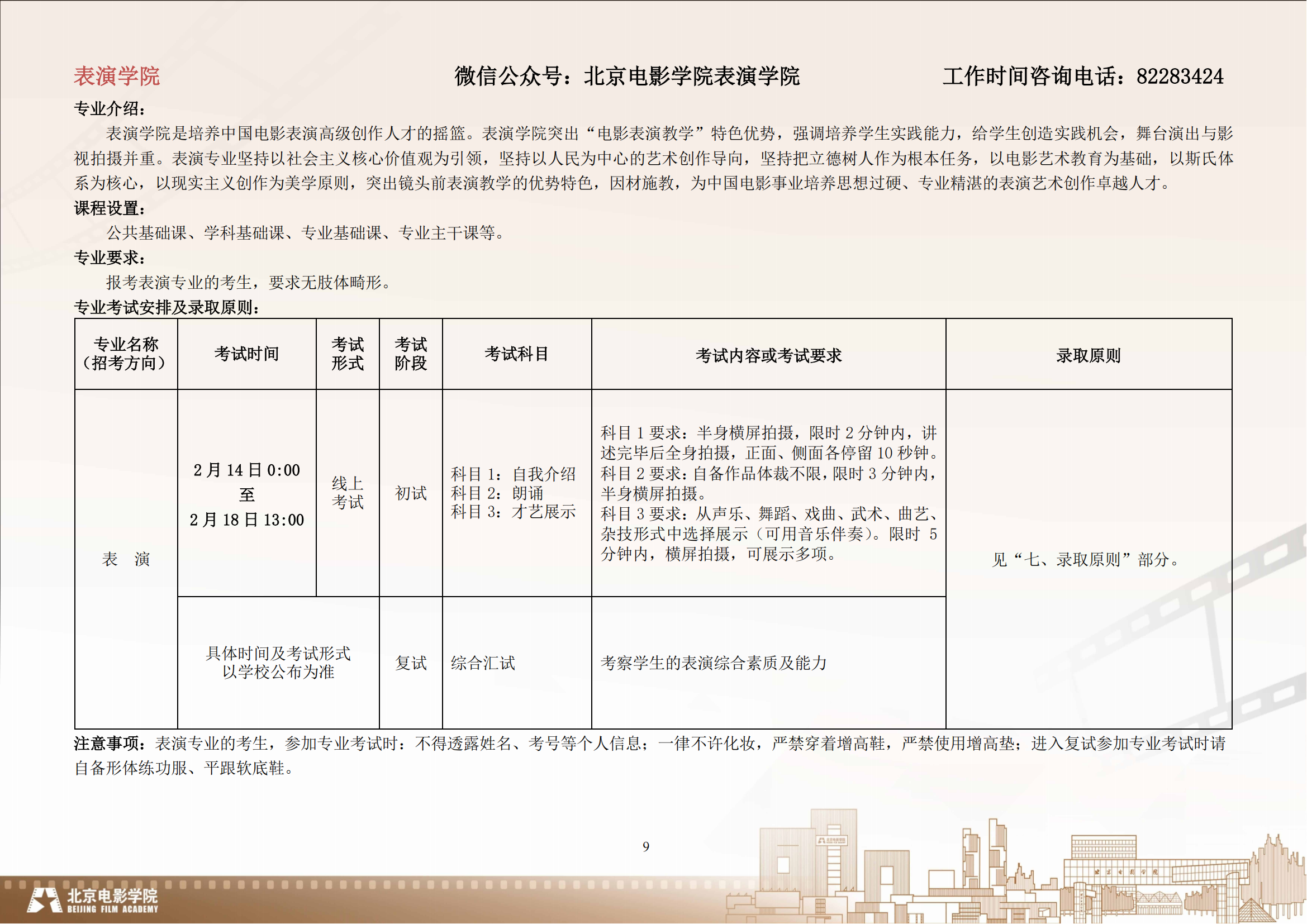Click the 复试 stage cell
The height and width of the screenshot is (924, 1307).
coord(411,663)
